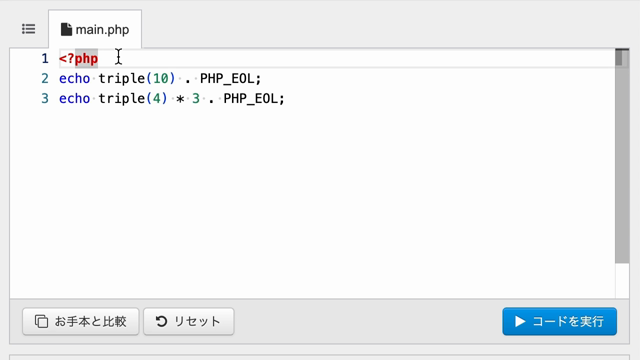
Task: Click empty editor area below the code
Action: (x=312, y=200)
